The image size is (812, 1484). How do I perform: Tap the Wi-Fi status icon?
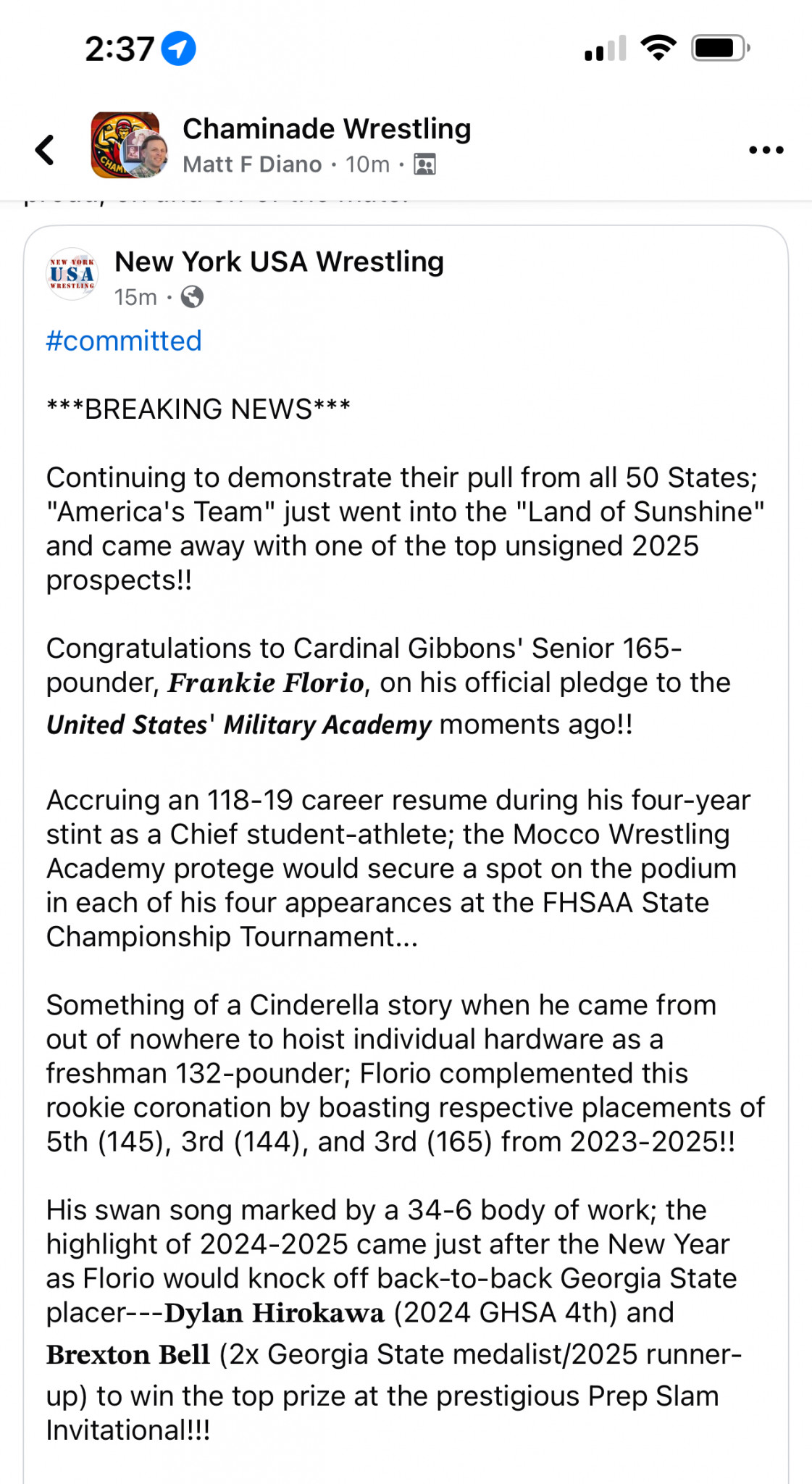(658, 49)
